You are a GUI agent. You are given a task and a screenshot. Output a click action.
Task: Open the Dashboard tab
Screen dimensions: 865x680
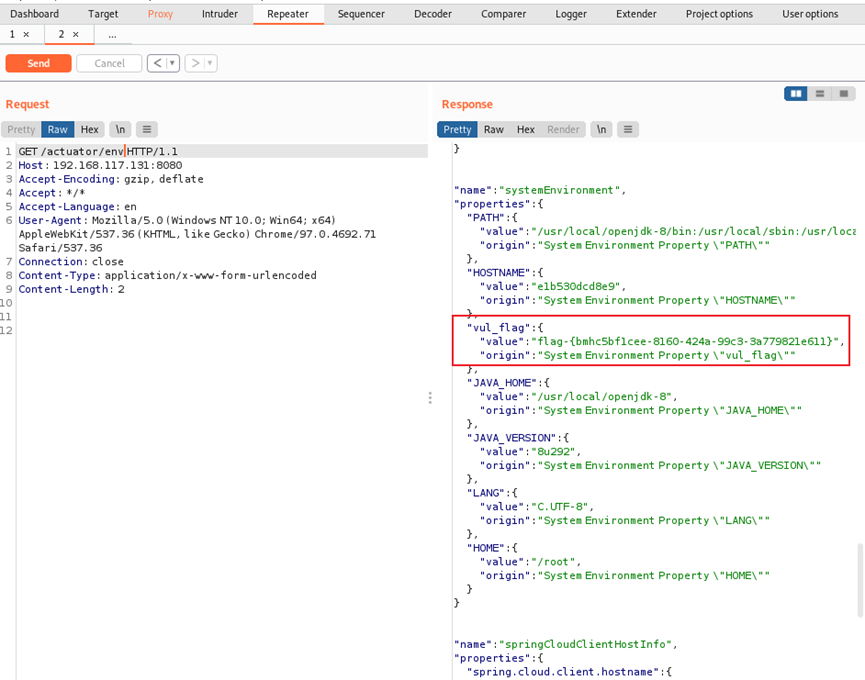pos(34,14)
